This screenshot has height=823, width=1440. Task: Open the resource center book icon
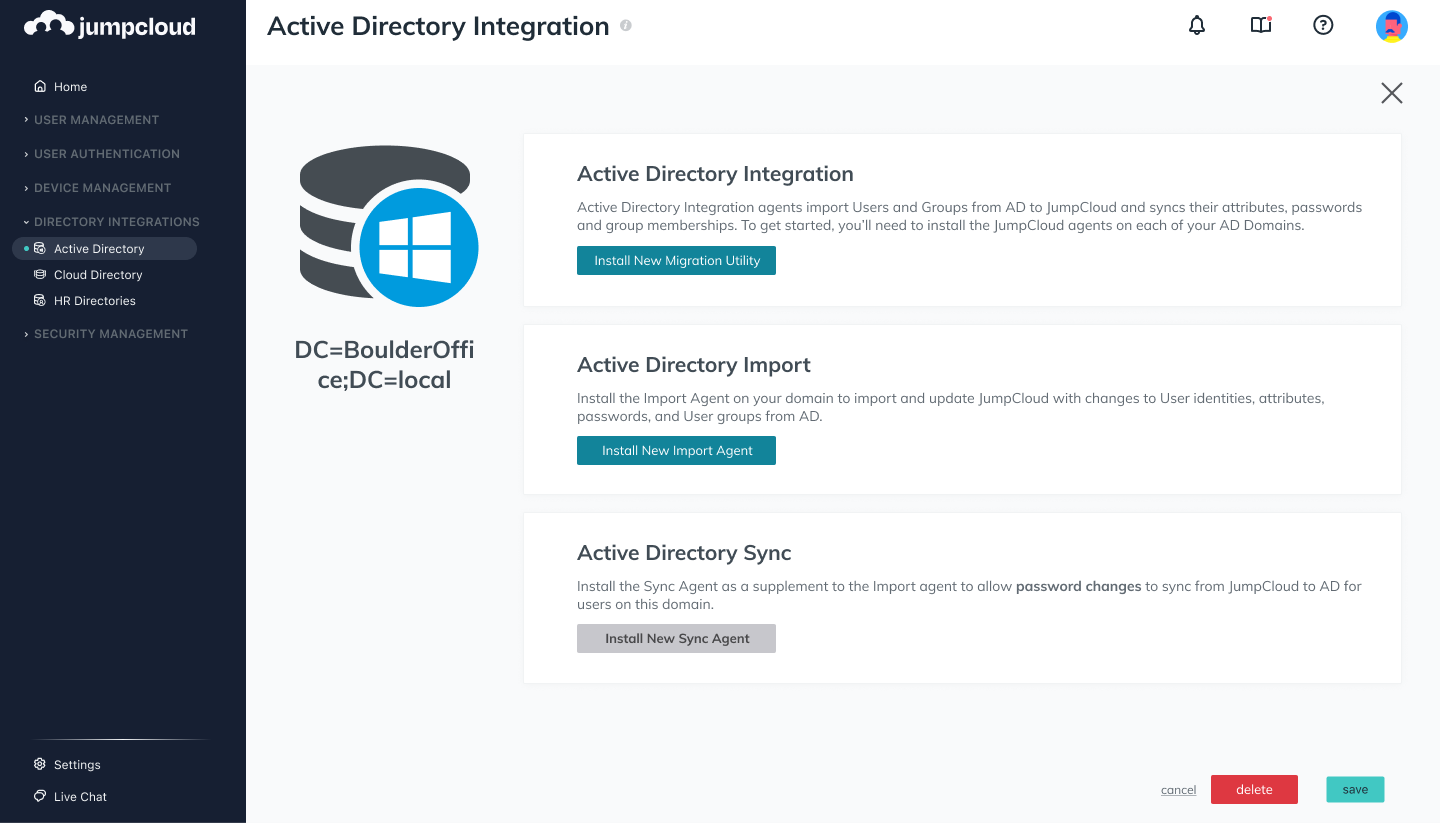coord(1260,25)
